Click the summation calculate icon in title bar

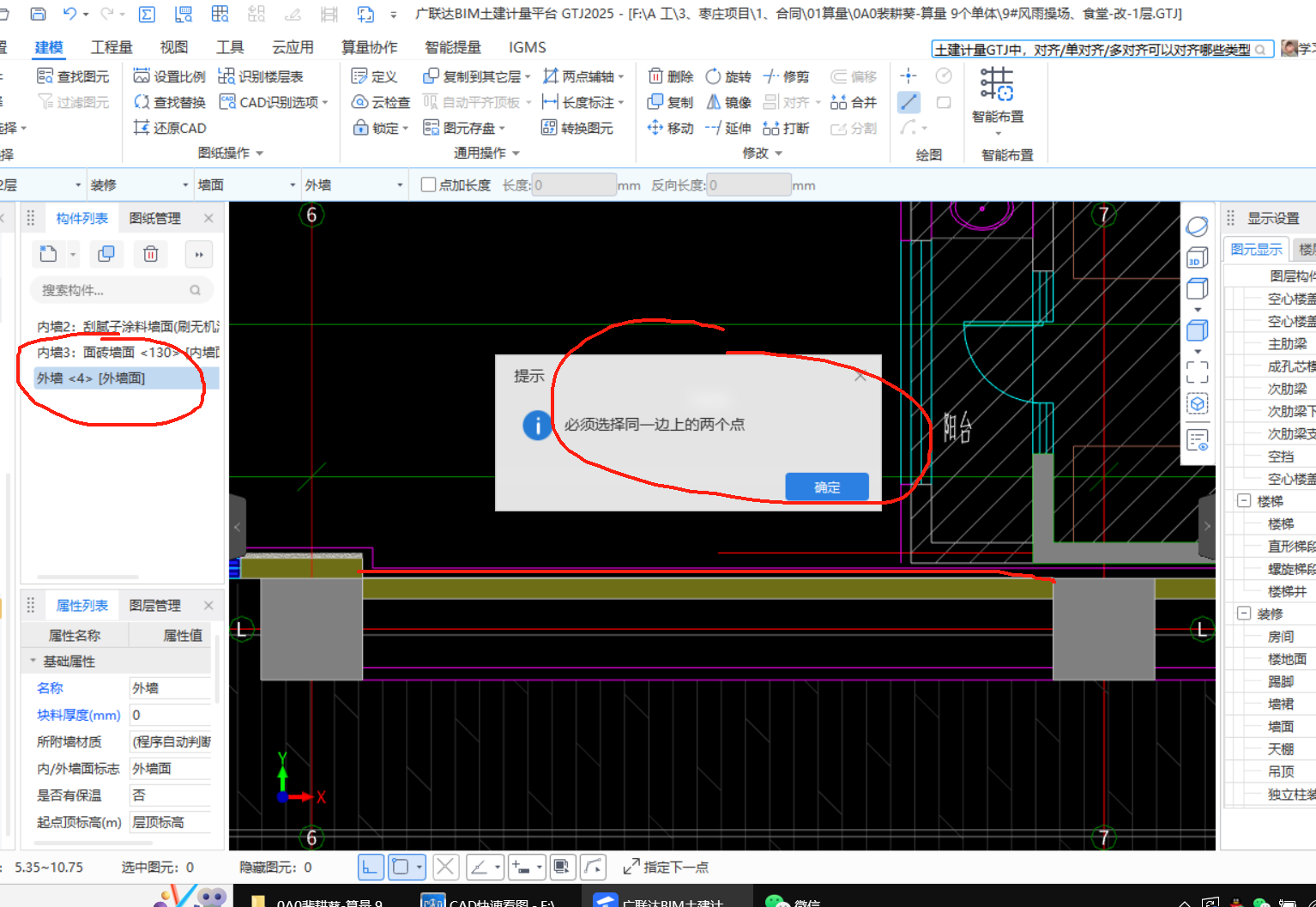pos(147,14)
